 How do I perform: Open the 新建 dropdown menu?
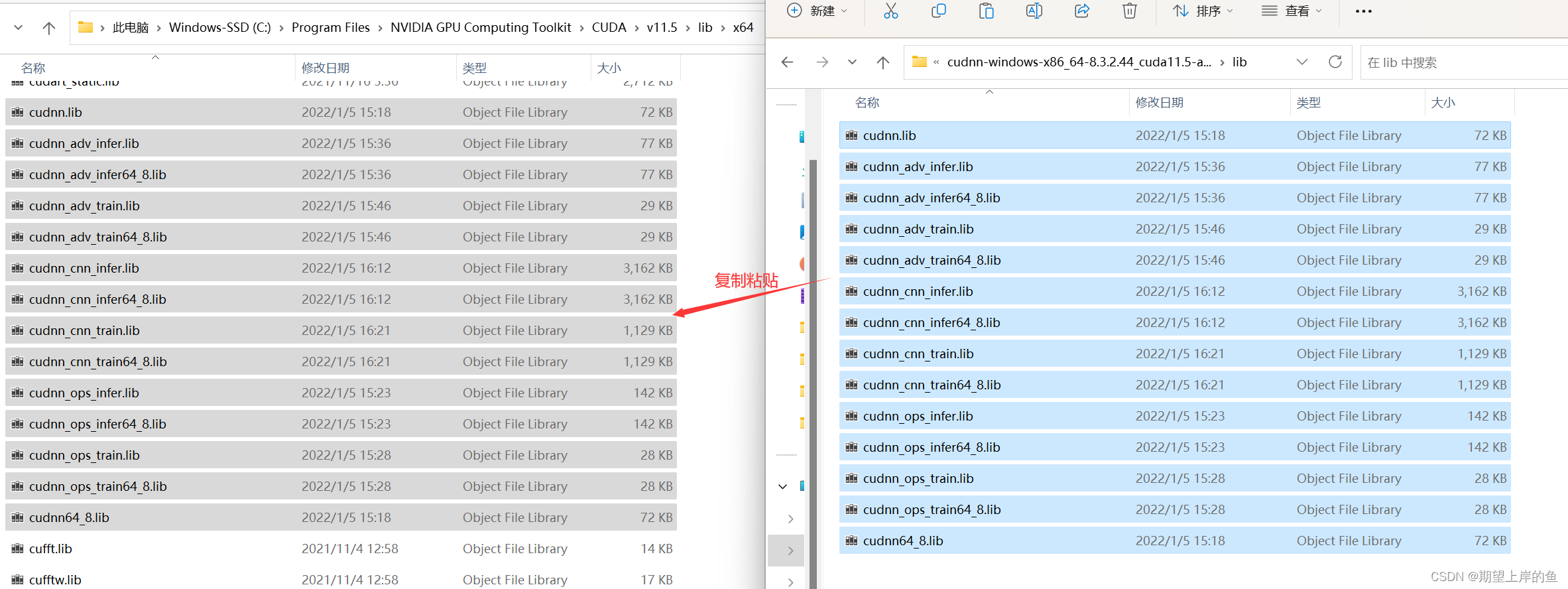point(817,11)
